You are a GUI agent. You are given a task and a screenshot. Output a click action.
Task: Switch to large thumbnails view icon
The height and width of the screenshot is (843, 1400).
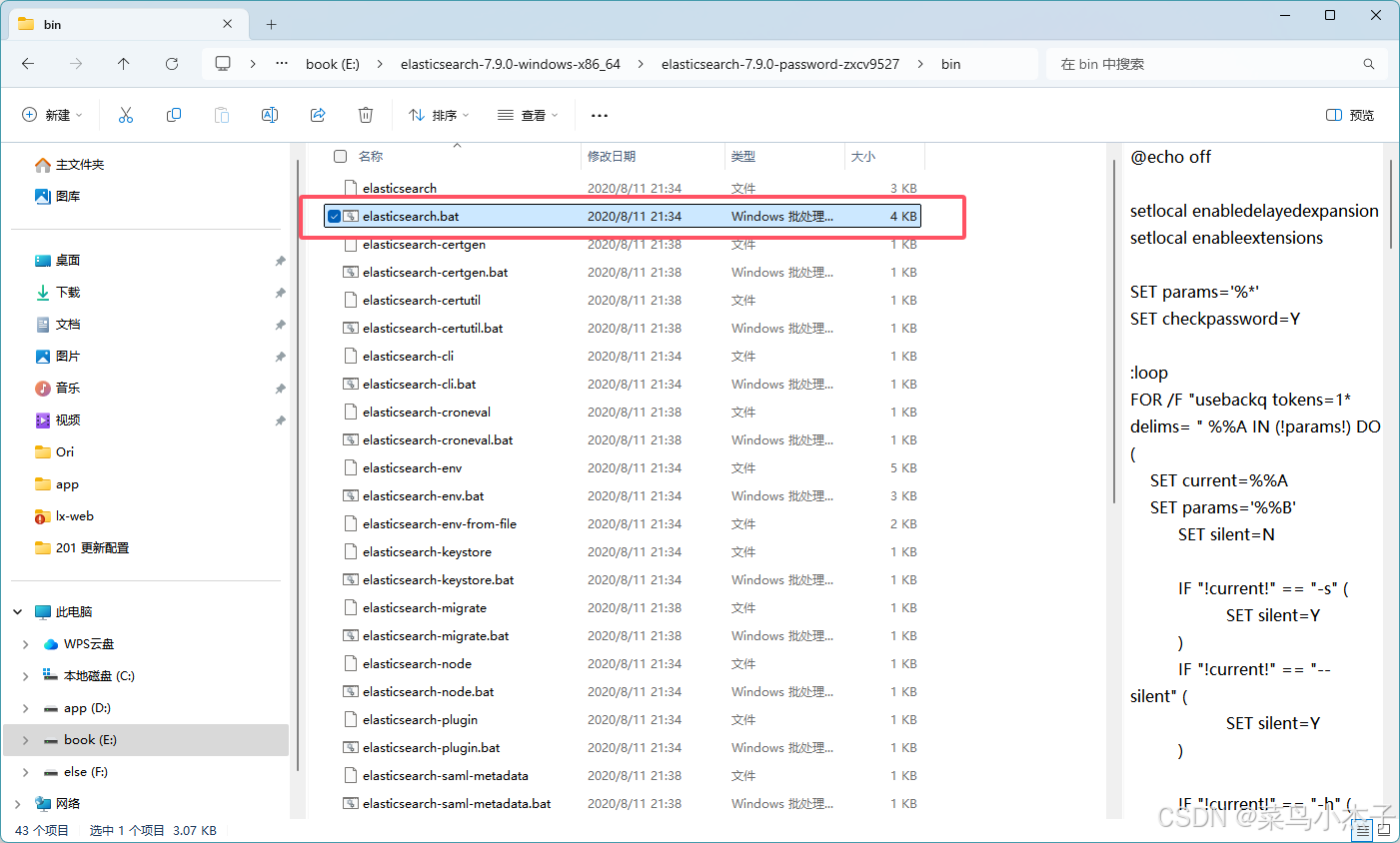1384,830
